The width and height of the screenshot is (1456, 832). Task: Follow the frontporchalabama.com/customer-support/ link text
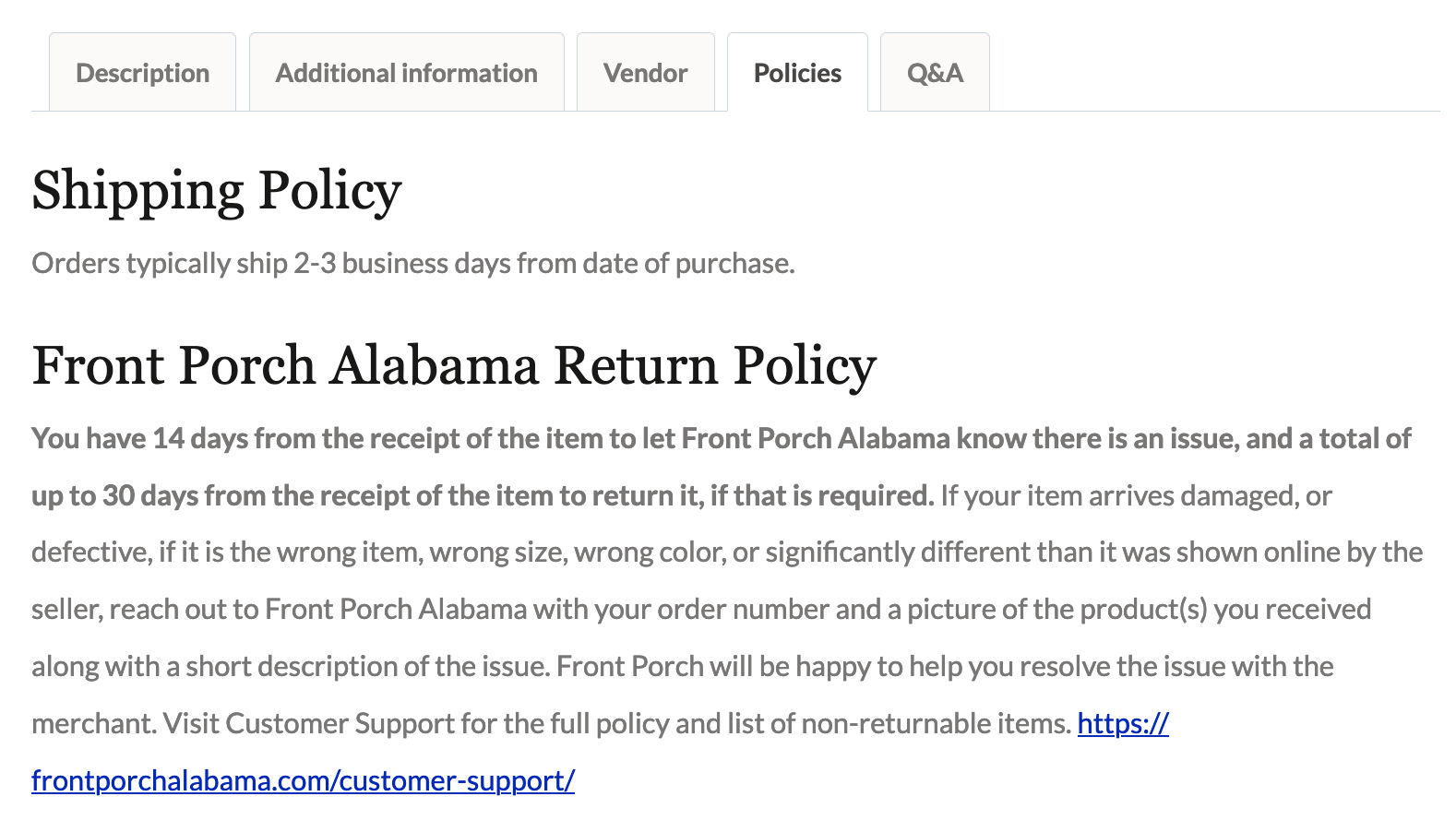tap(303, 780)
